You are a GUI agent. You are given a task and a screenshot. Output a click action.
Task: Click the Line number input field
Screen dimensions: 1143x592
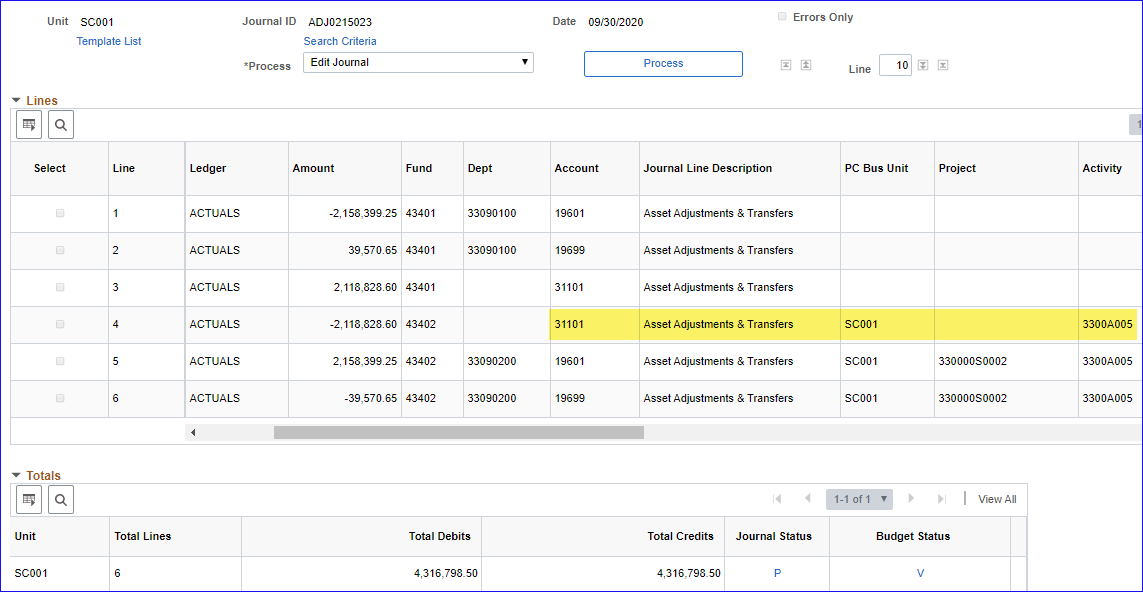pyautogui.click(x=895, y=66)
